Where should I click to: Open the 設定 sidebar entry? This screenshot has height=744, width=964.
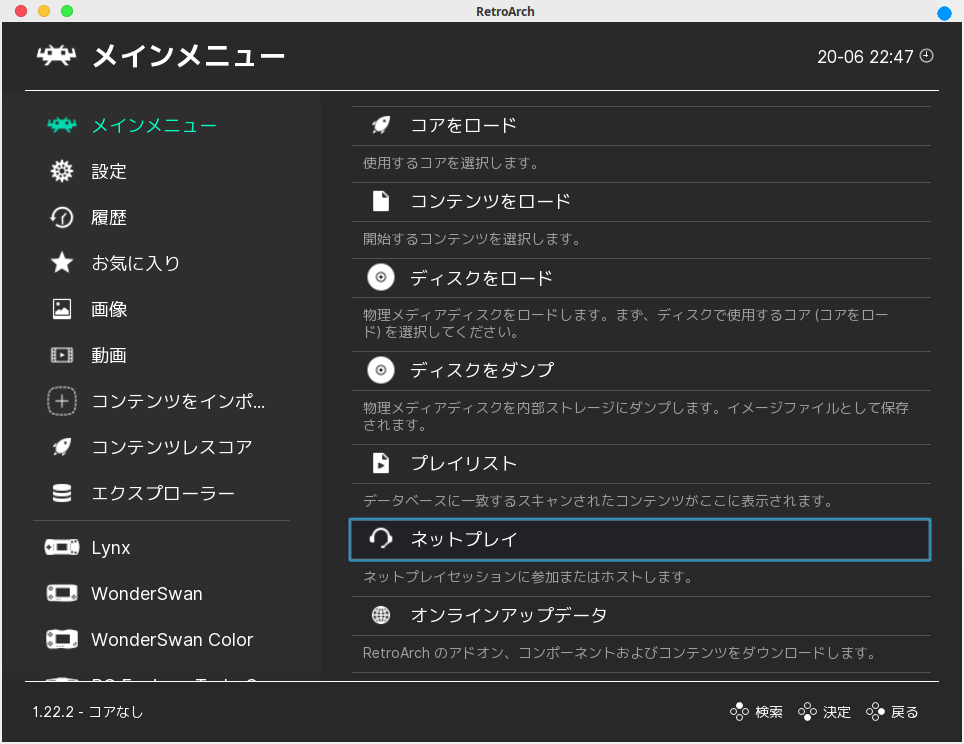[109, 171]
